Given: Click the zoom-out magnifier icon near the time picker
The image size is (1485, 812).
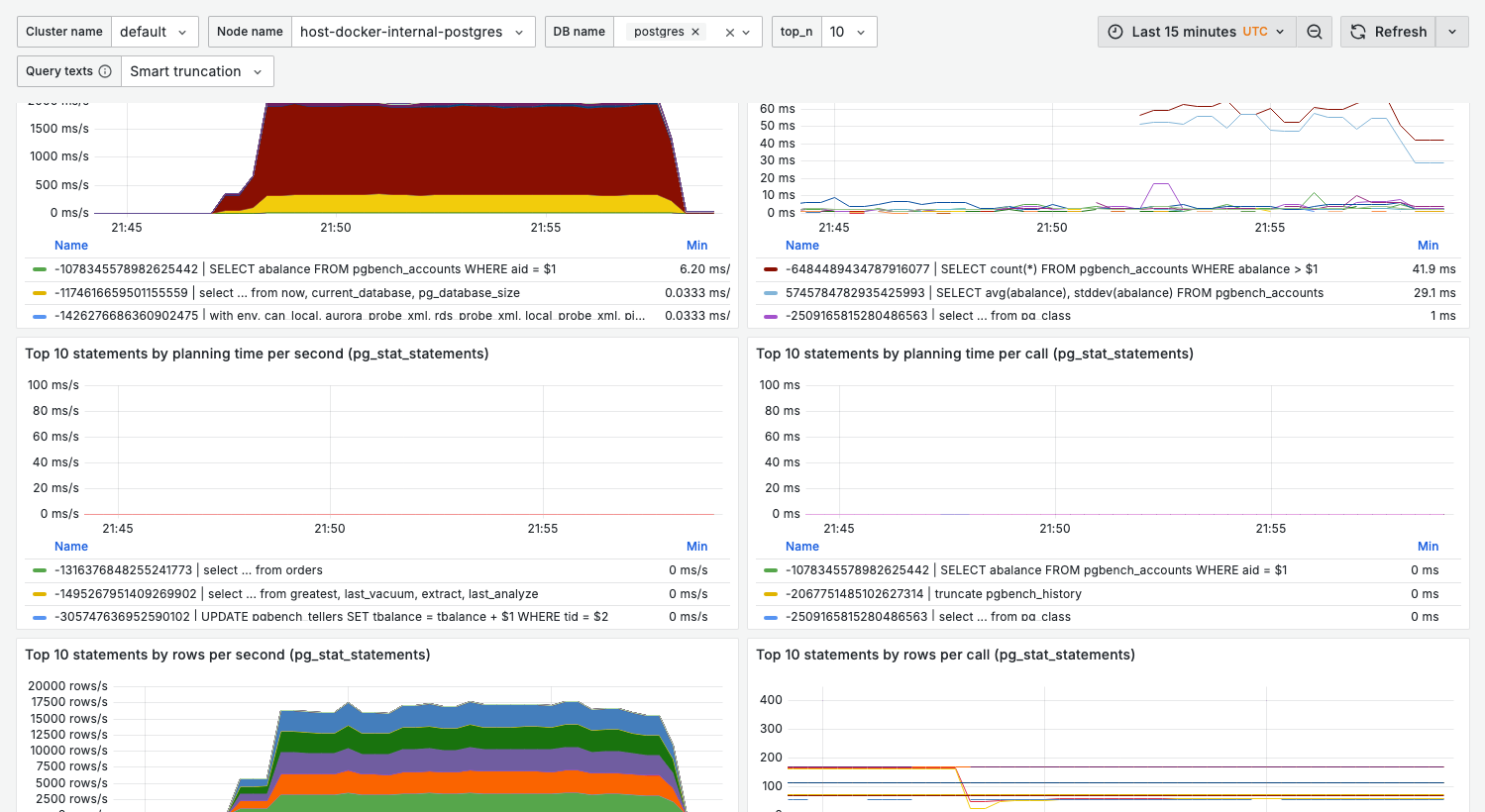Looking at the screenshot, I should (x=1315, y=31).
